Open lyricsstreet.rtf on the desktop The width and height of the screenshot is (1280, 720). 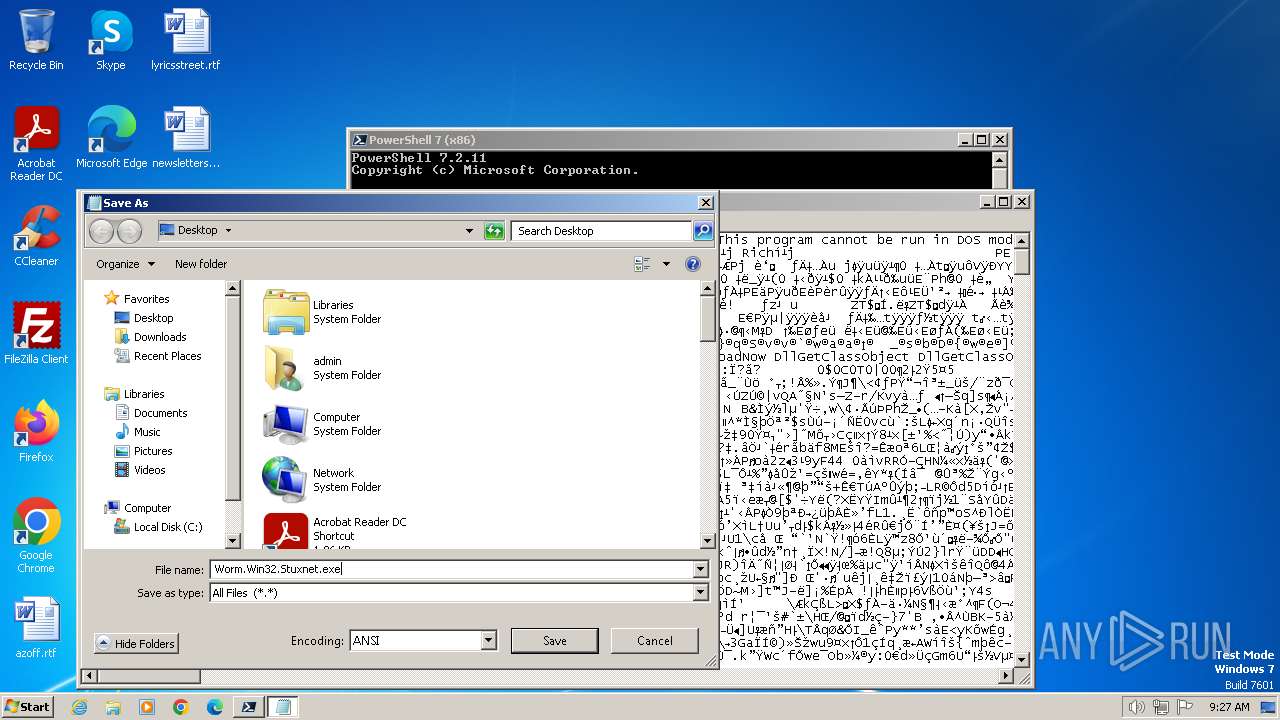click(186, 40)
